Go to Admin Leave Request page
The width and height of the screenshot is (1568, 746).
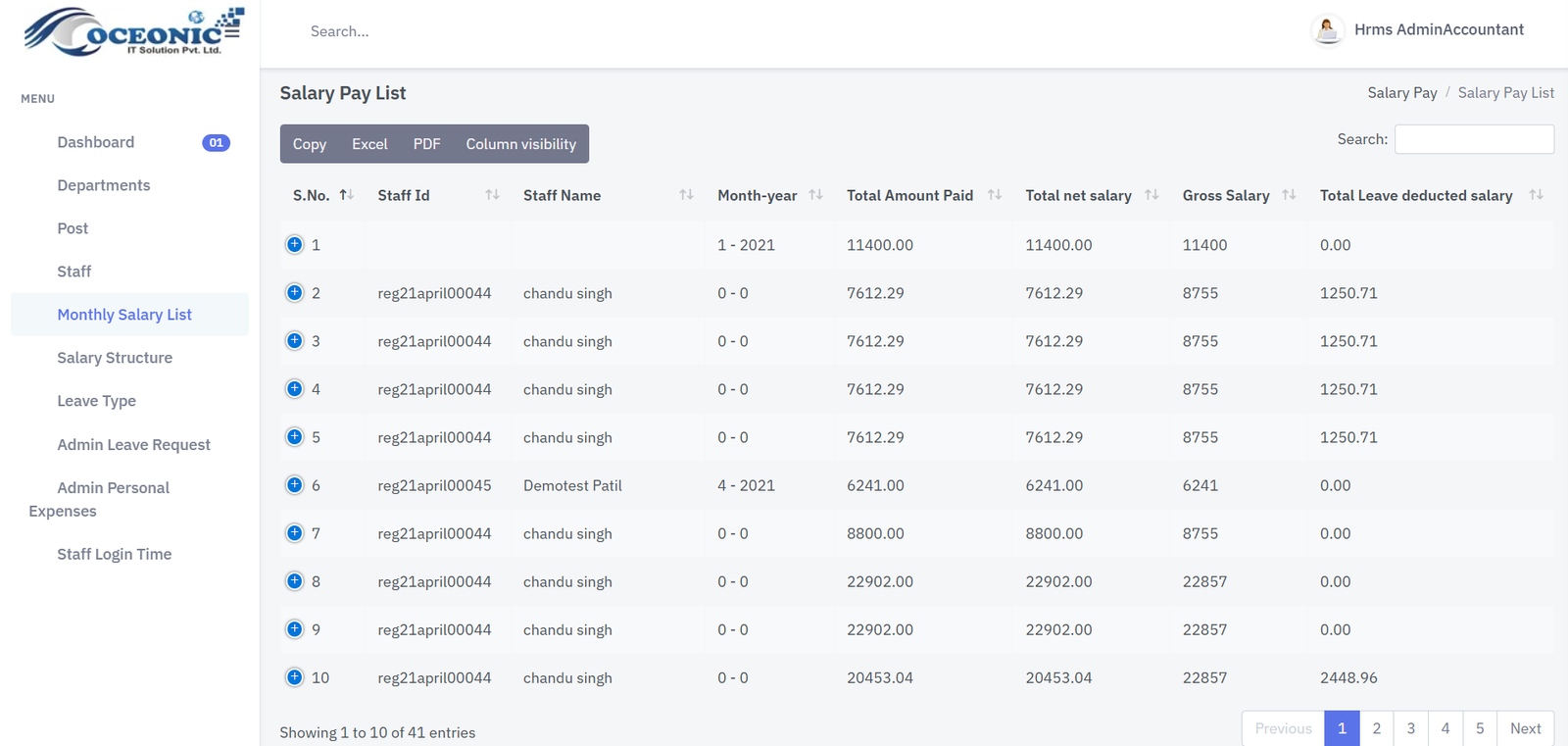[133, 445]
